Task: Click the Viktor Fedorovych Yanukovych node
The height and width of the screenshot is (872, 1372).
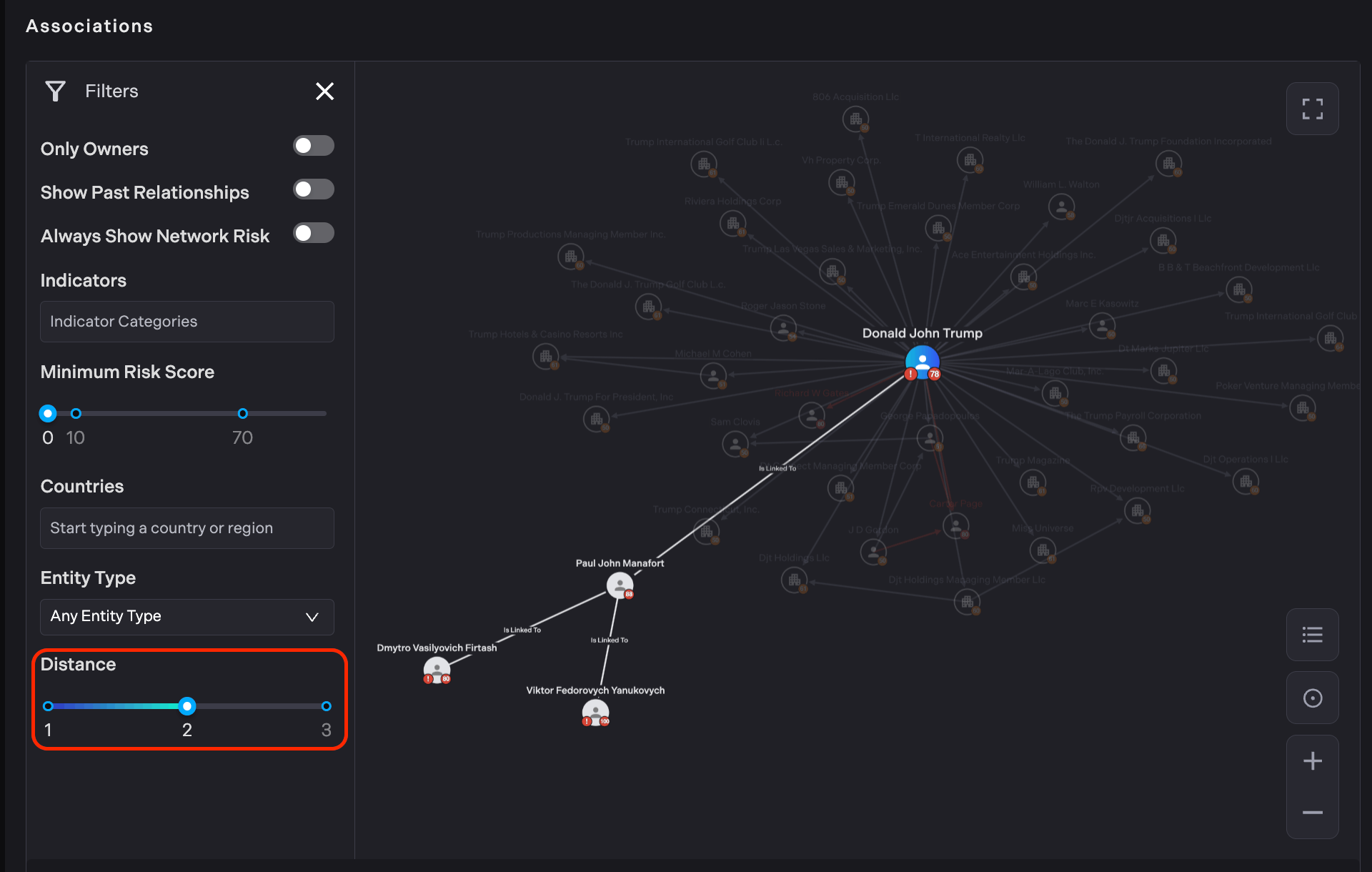Action: pos(595,712)
